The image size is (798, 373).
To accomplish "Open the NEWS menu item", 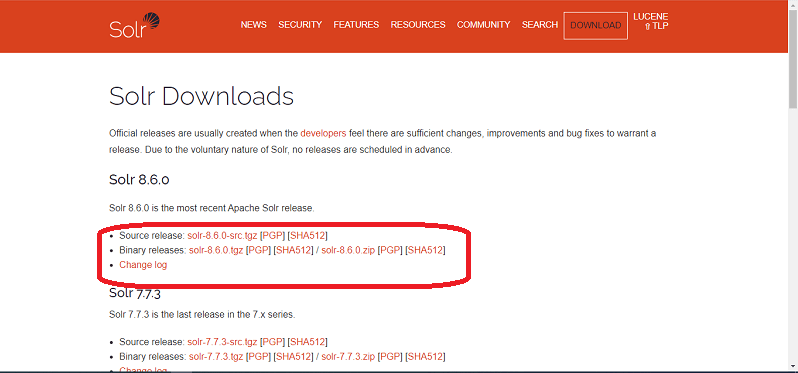I will coord(253,24).
